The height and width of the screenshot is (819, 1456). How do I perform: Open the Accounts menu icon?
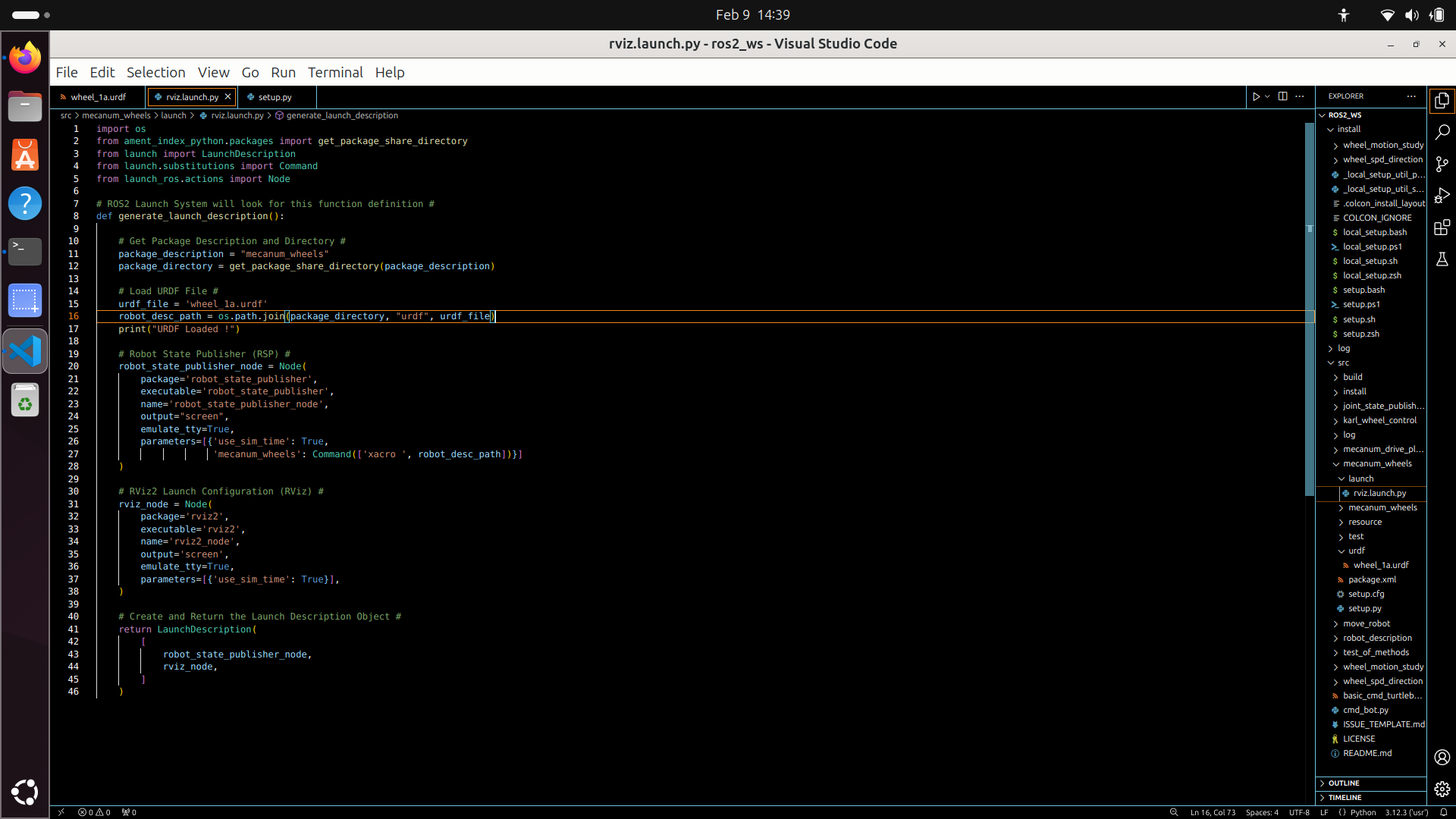(x=1442, y=758)
